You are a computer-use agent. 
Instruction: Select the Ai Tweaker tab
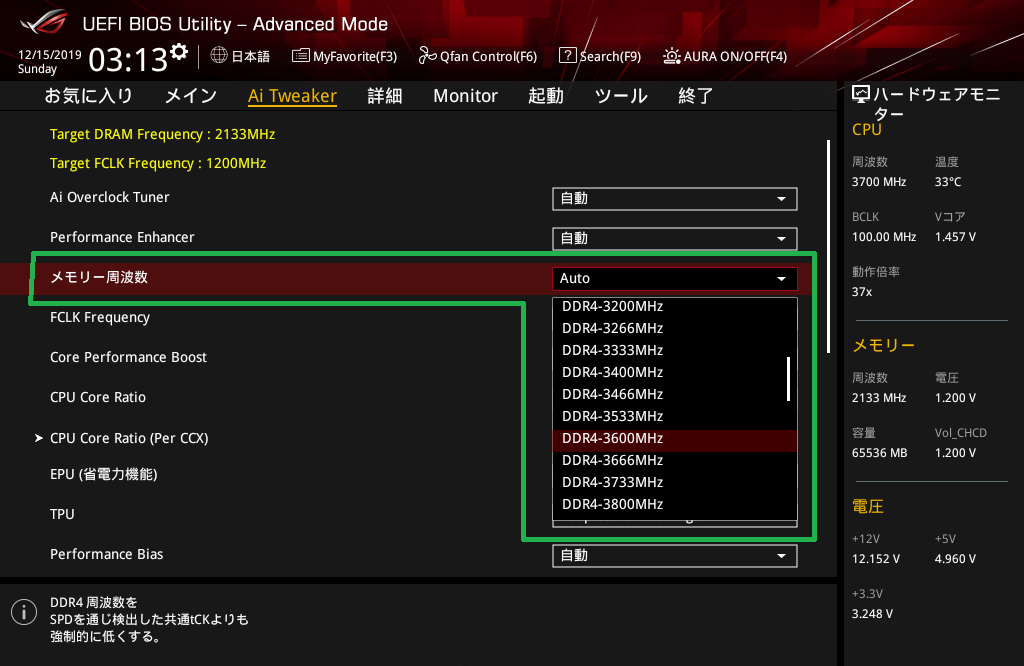tap(292, 96)
